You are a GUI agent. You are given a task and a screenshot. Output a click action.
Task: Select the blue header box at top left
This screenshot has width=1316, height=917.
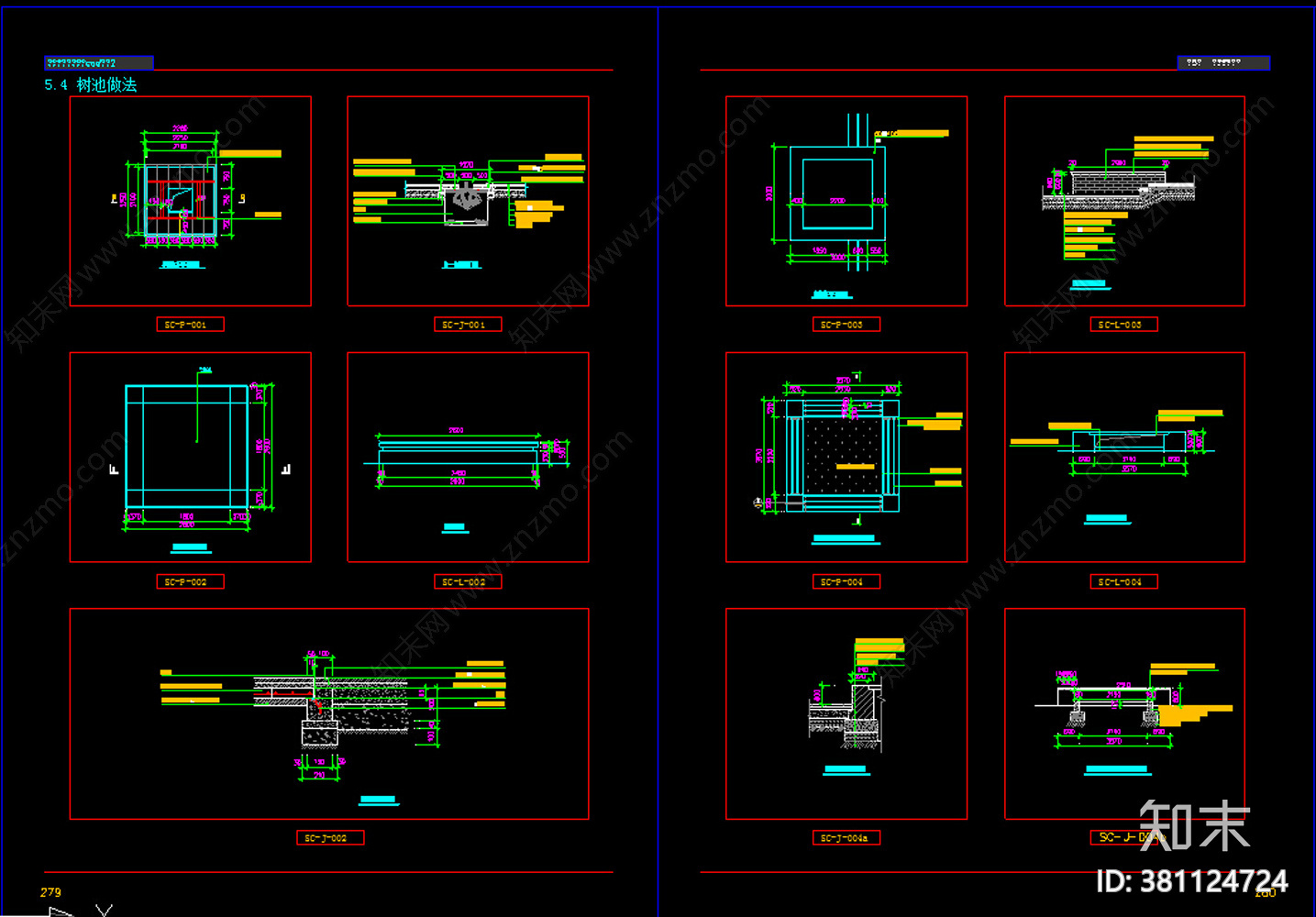[99, 63]
